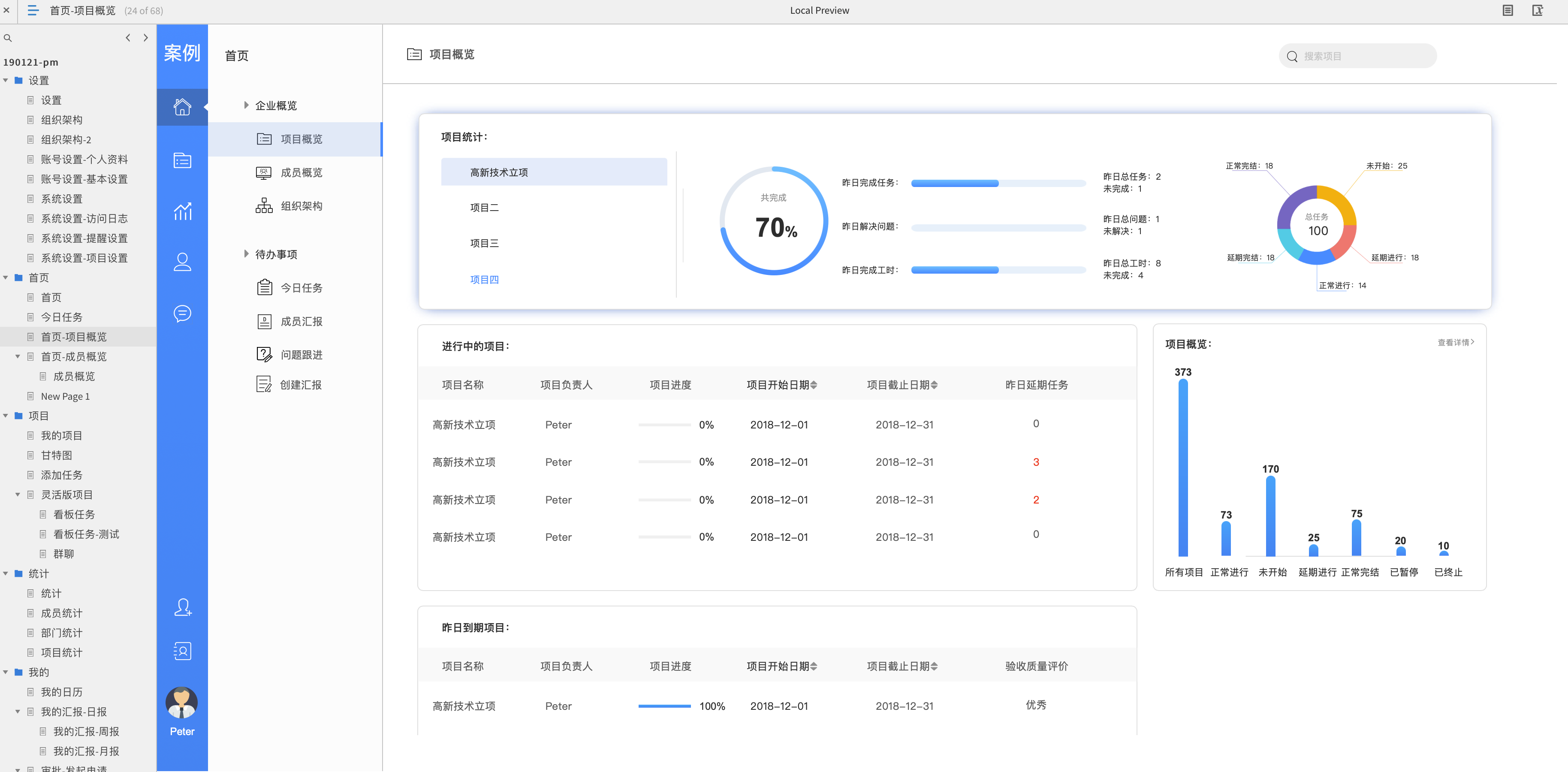Click Peter's avatar picture
This screenshot has width=1568, height=772.
pos(181,703)
